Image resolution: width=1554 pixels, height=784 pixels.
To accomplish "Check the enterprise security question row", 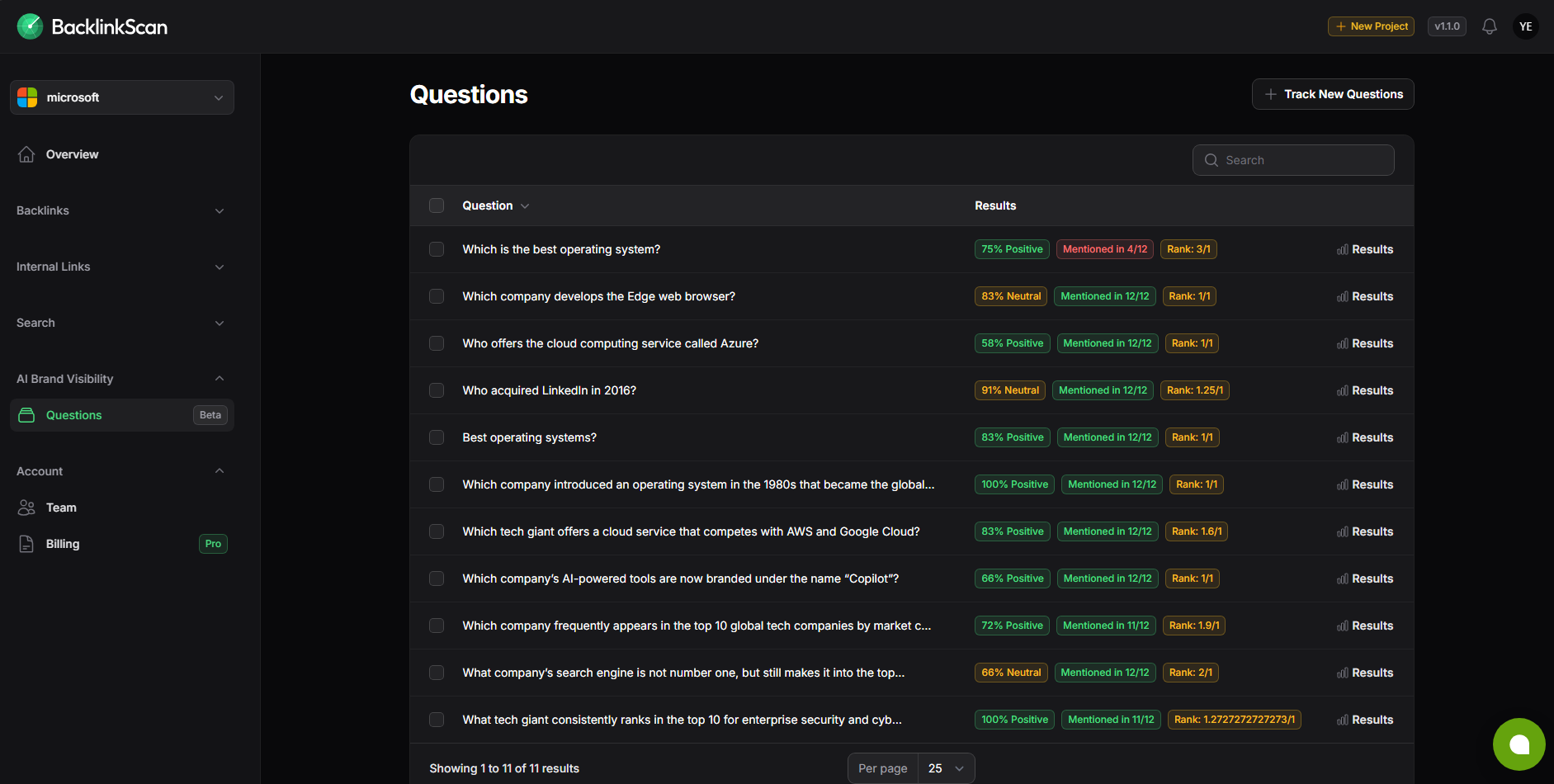I will pos(437,720).
